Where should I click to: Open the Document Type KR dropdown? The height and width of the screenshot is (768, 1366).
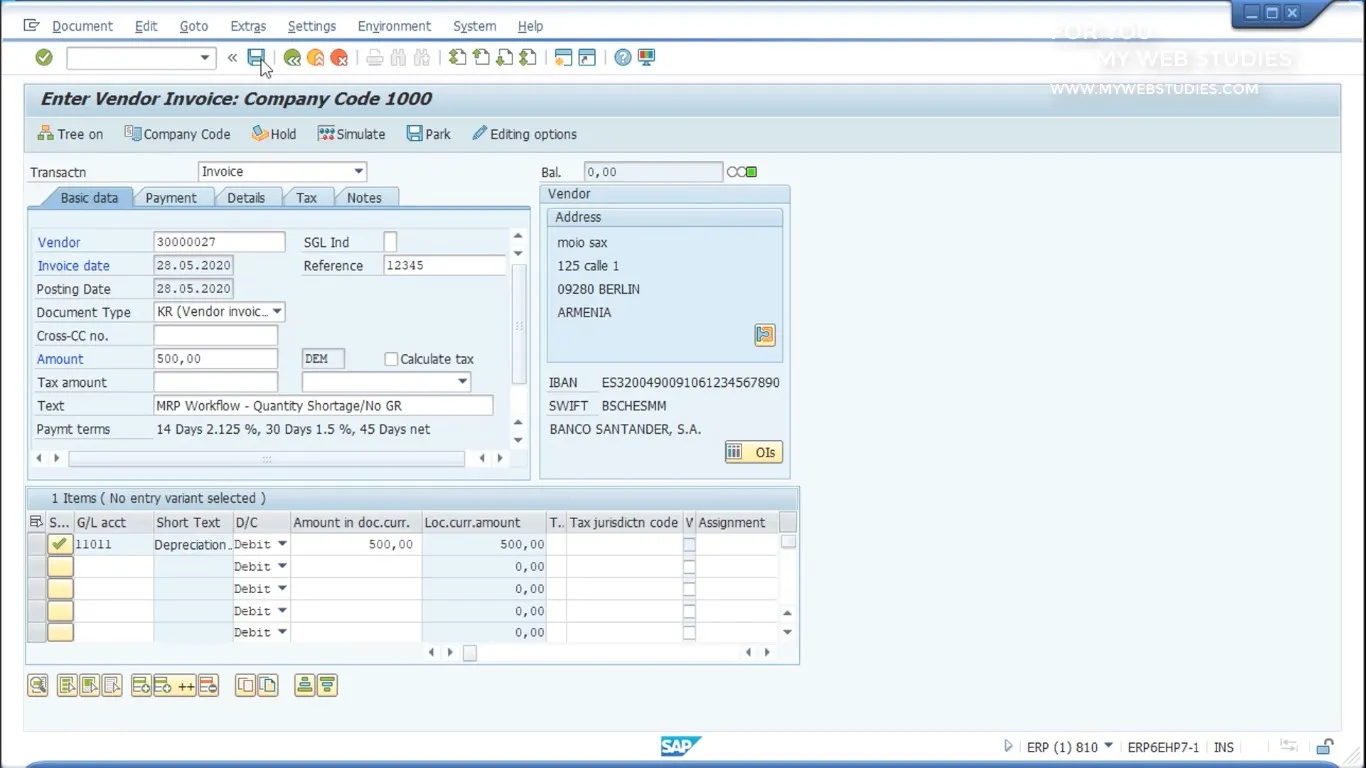[277, 312]
